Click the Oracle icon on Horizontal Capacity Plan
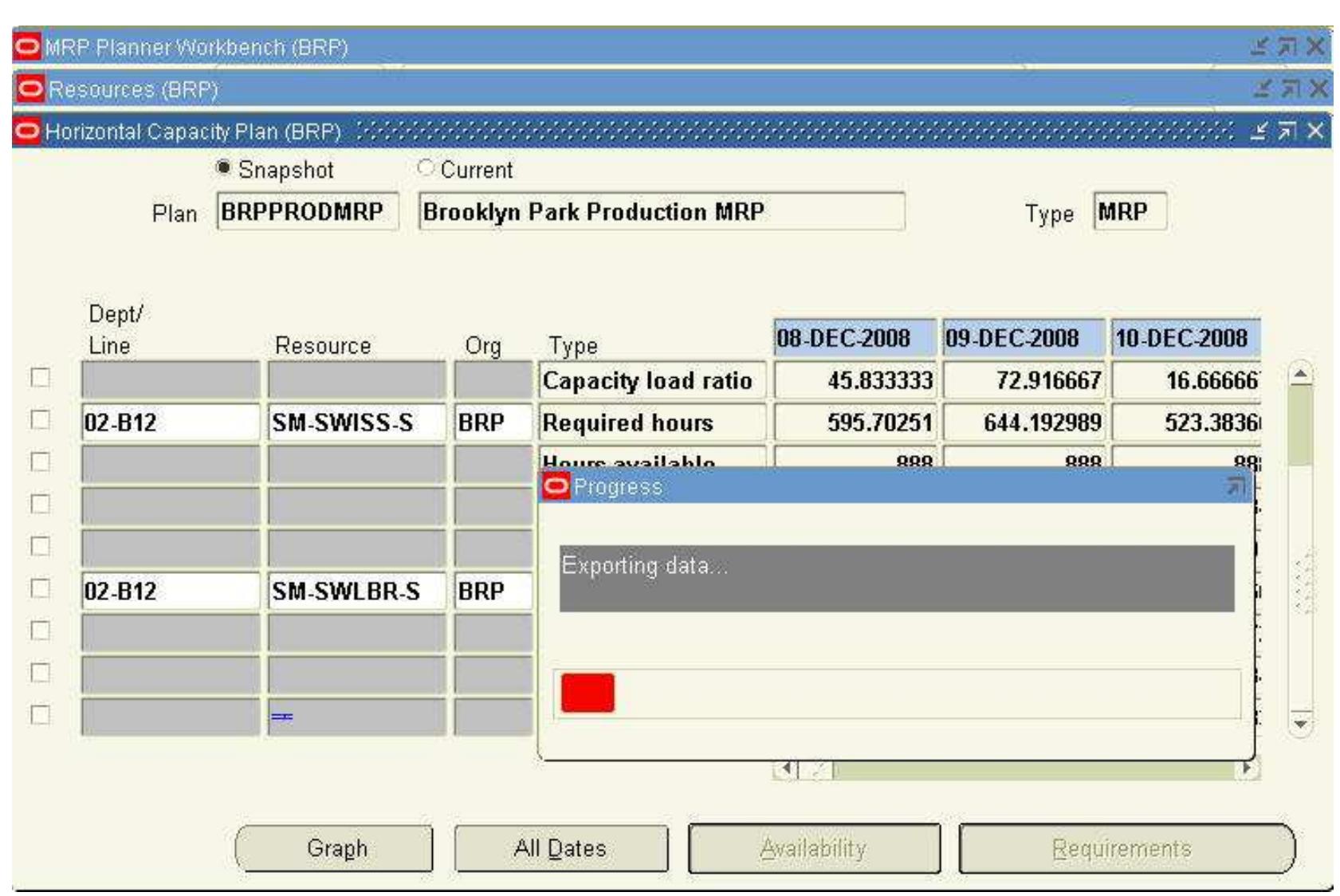1340x896 pixels. click(x=27, y=130)
